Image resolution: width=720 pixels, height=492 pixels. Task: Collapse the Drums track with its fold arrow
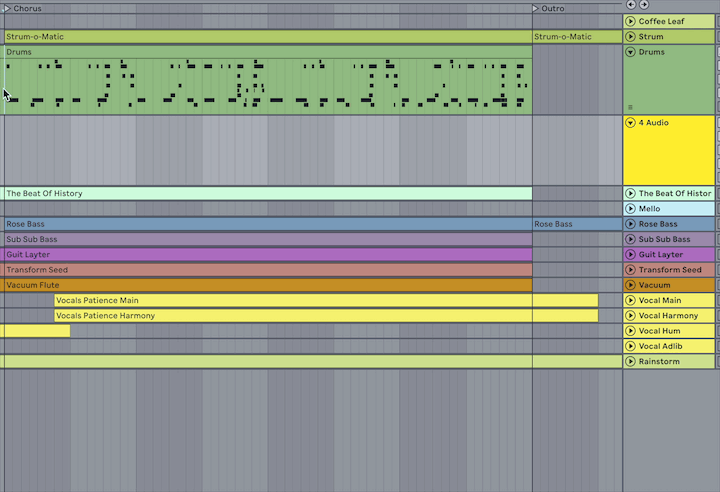click(631, 52)
